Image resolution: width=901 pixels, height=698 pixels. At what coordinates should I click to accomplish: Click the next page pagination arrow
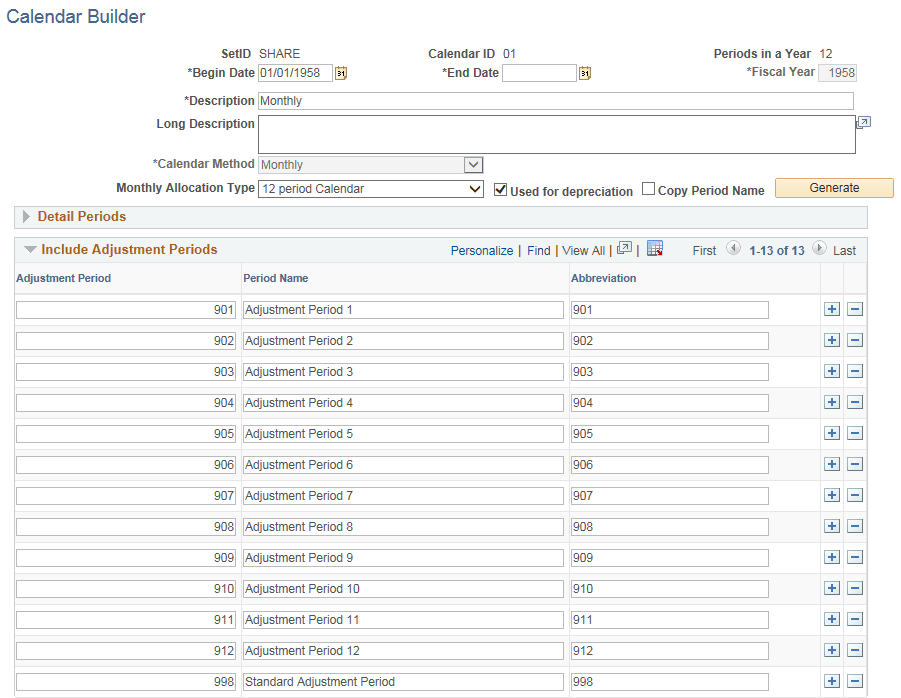point(818,250)
